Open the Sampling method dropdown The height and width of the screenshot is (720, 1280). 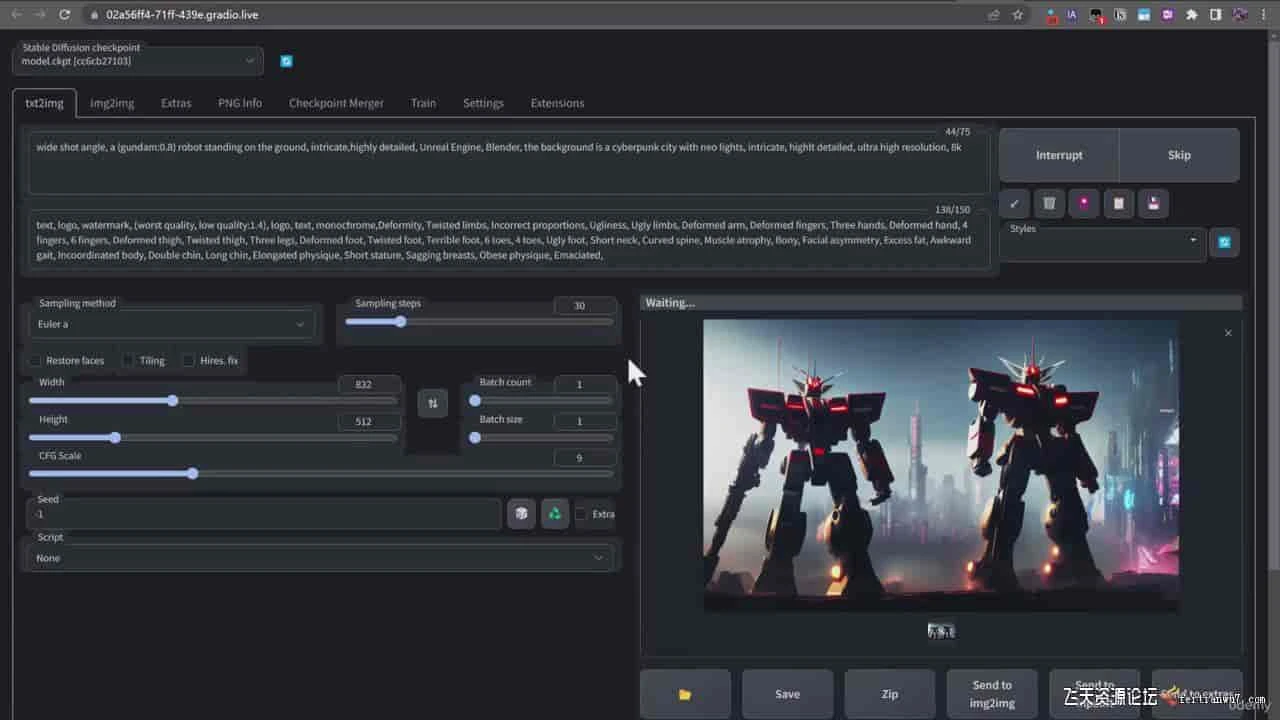(171, 324)
